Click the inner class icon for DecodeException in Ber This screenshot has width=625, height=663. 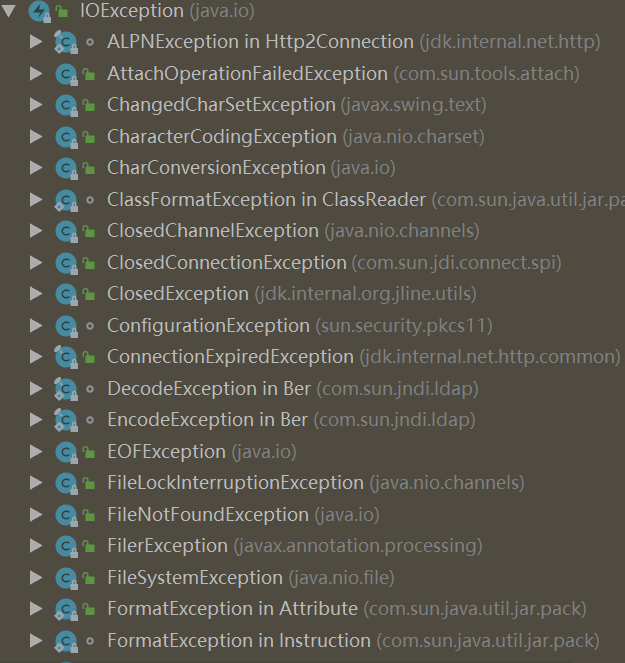click(66, 389)
